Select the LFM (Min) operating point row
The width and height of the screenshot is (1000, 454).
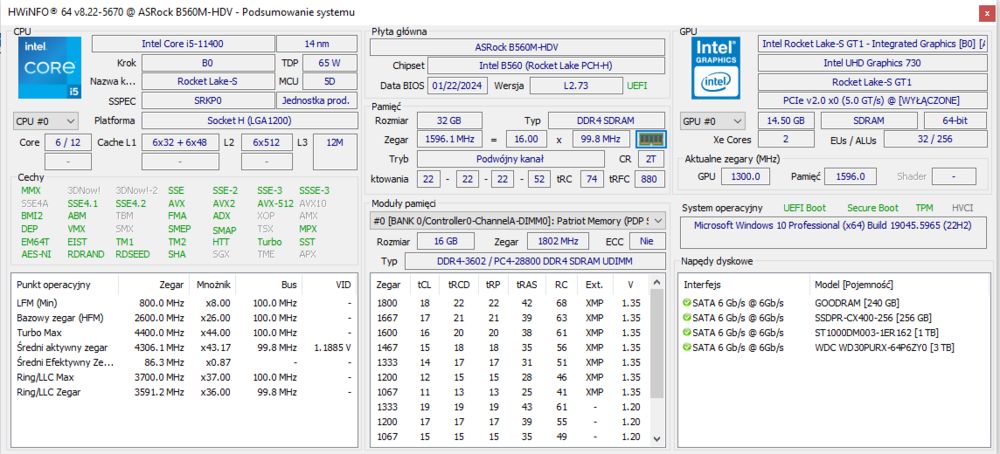click(x=184, y=303)
